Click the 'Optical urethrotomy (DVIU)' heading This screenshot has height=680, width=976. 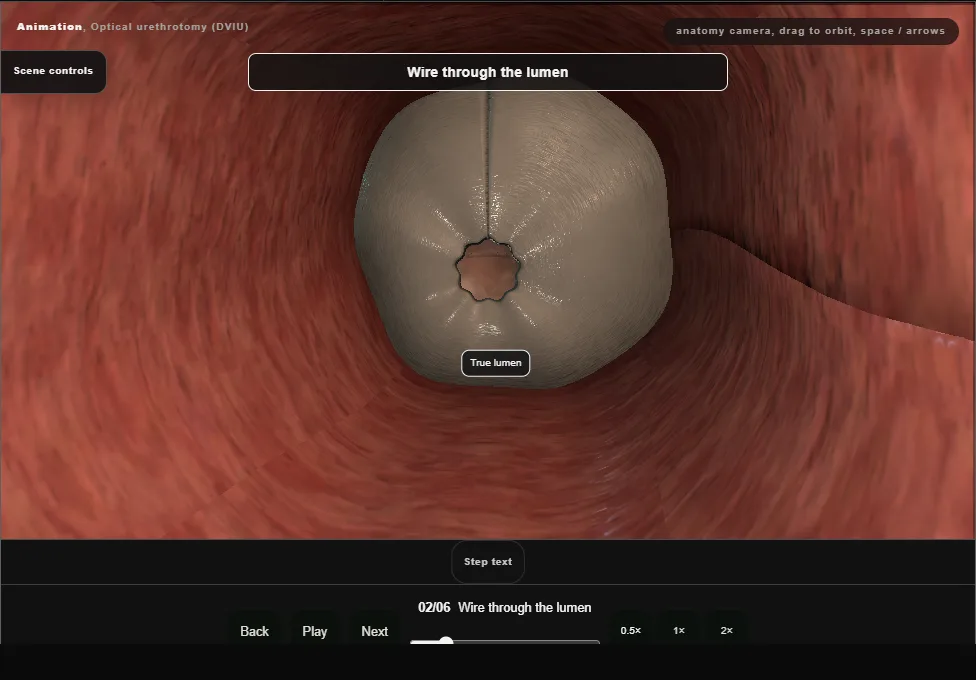(169, 27)
